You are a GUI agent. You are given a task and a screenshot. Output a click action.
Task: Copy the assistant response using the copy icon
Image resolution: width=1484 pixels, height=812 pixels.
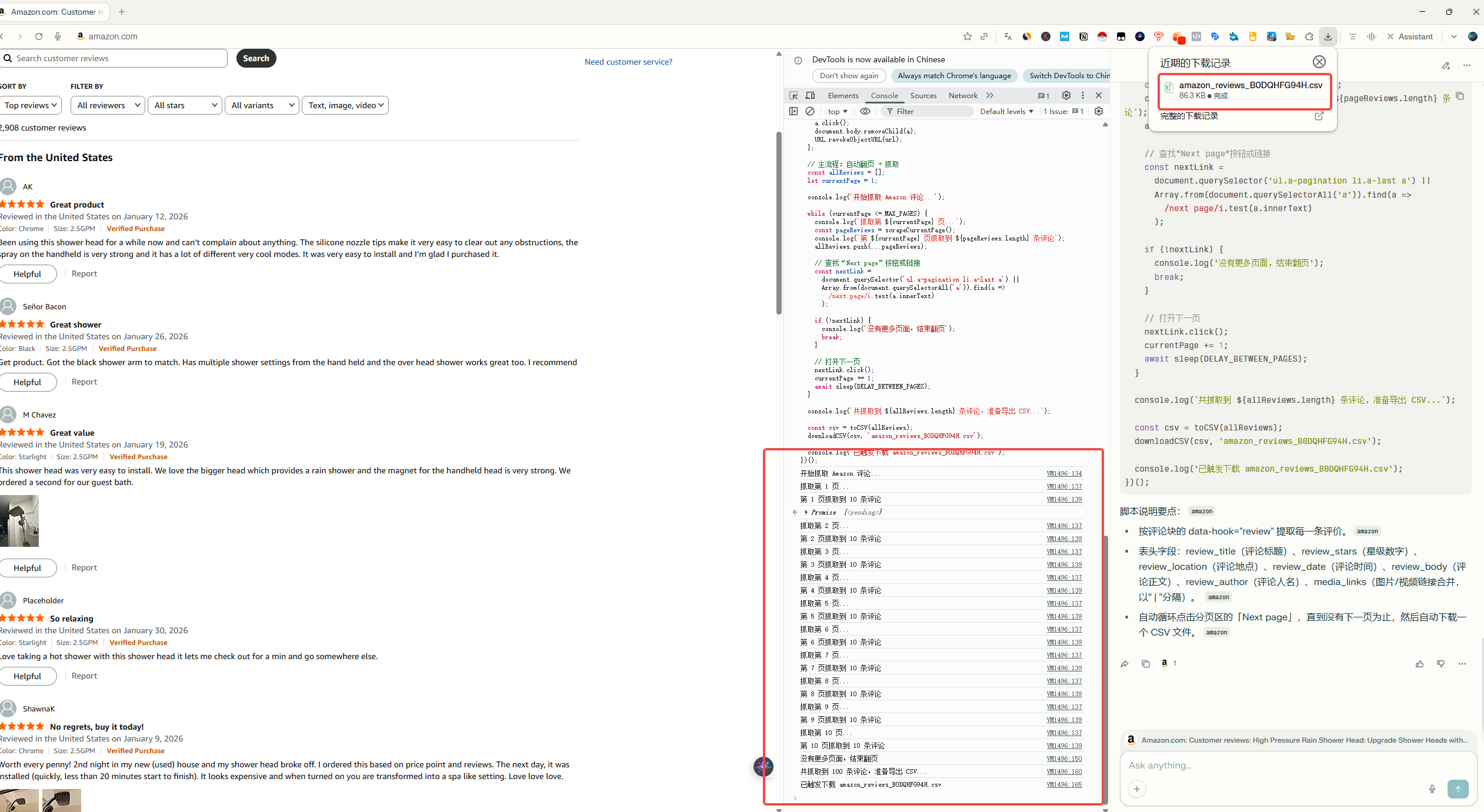[1146, 664]
